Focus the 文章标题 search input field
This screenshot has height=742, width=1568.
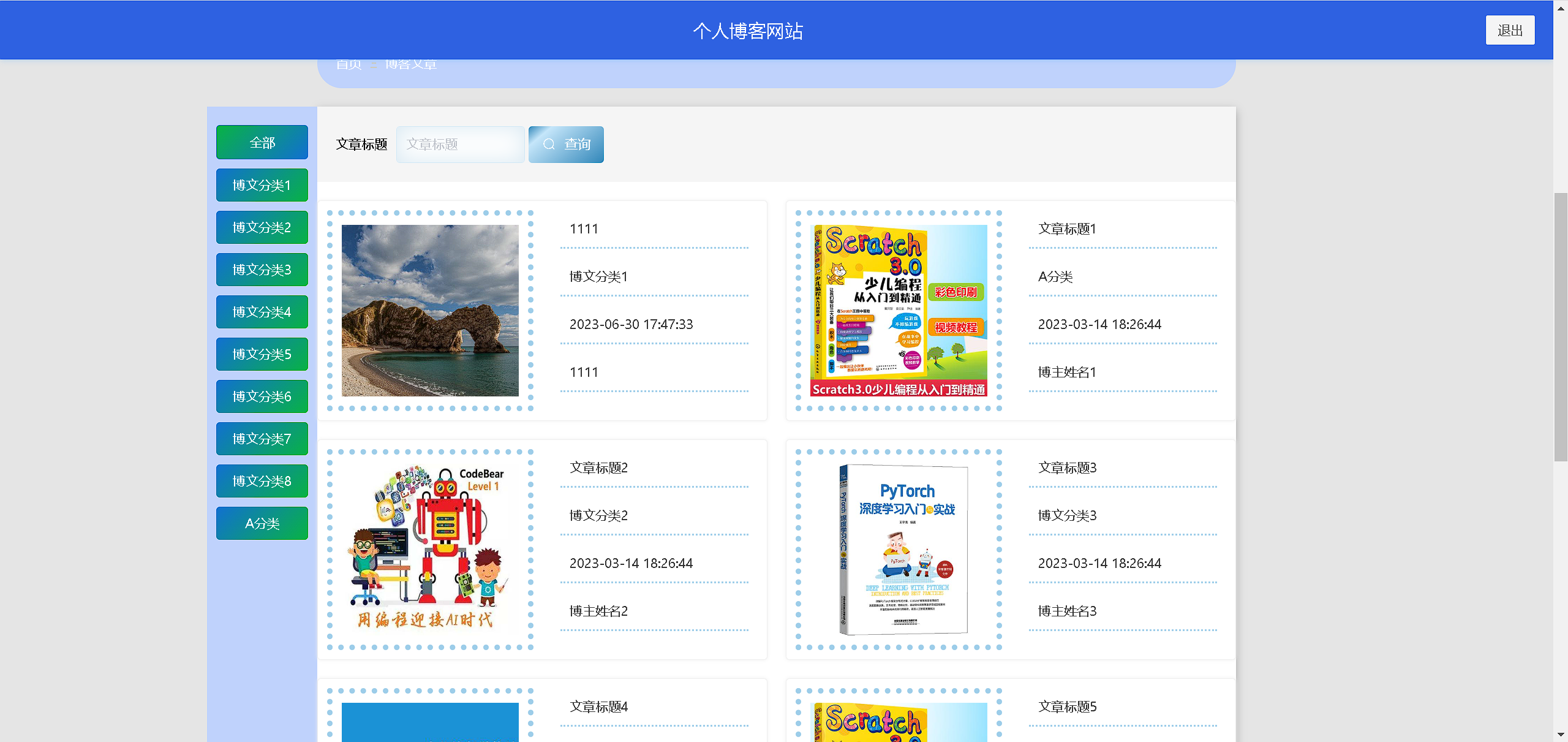click(x=460, y=145)
